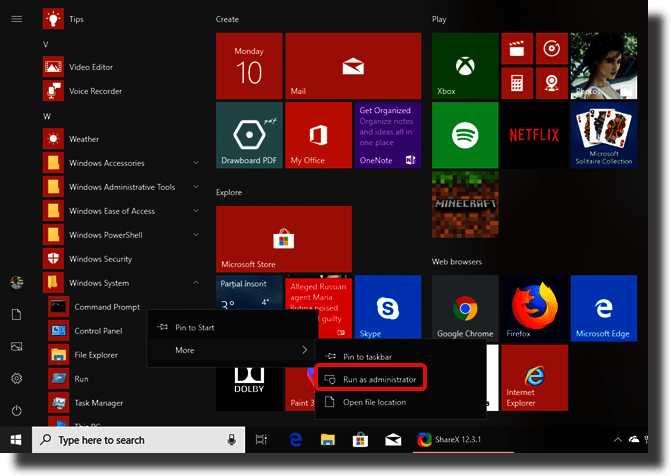Choose Pin to Start
671x476 pixels.
[x=233, y=327]
